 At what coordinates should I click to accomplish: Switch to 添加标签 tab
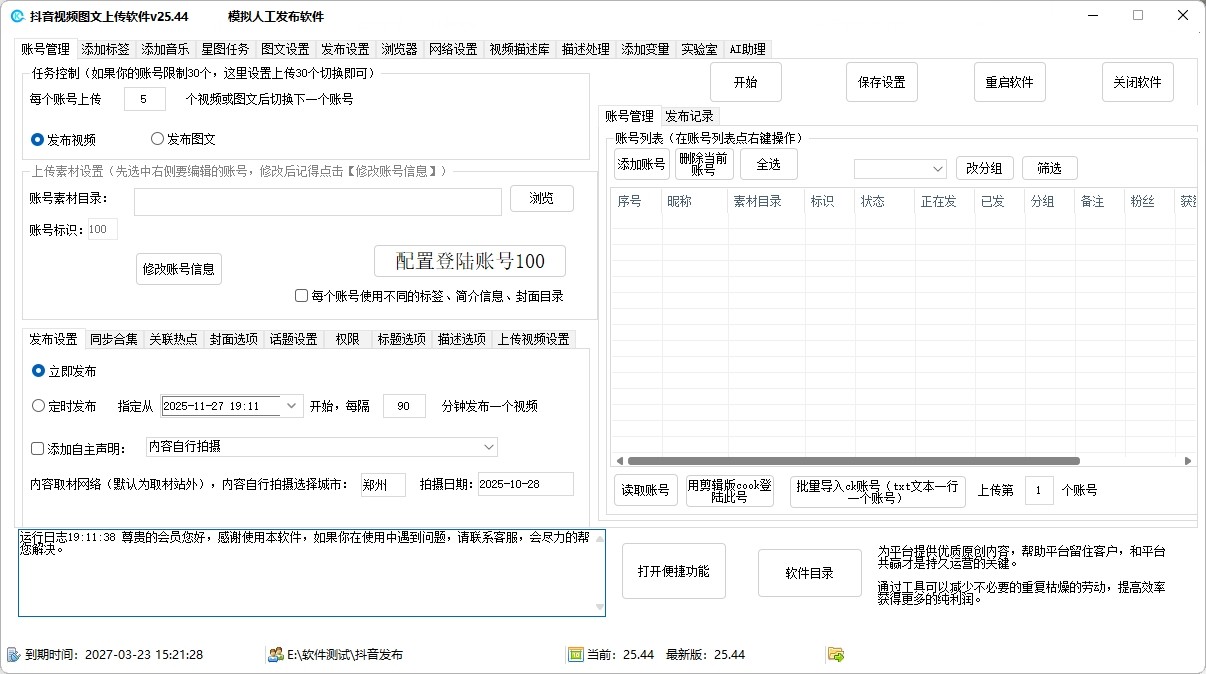click(x=106, y=49)
